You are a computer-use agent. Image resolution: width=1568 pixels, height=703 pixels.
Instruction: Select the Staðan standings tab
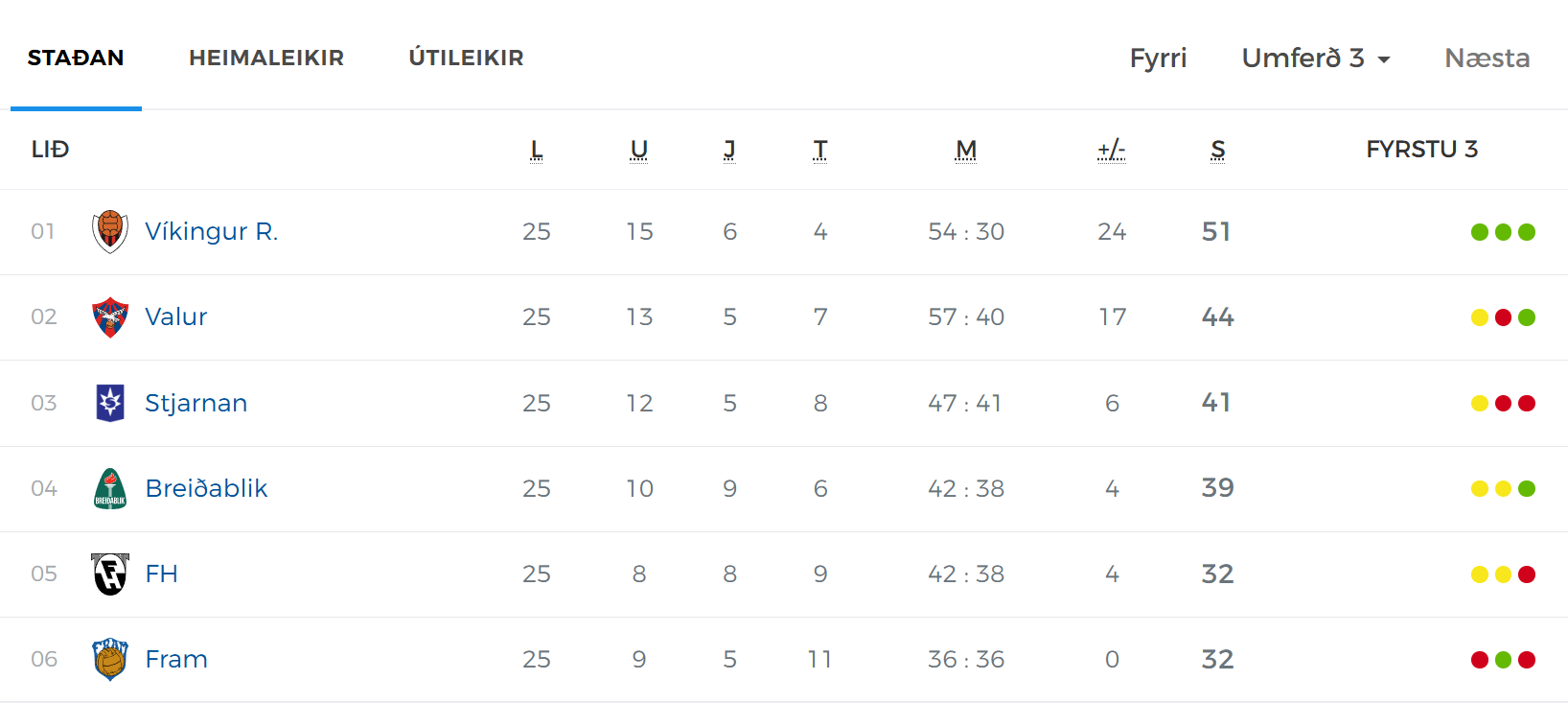(x=76, y=59)
